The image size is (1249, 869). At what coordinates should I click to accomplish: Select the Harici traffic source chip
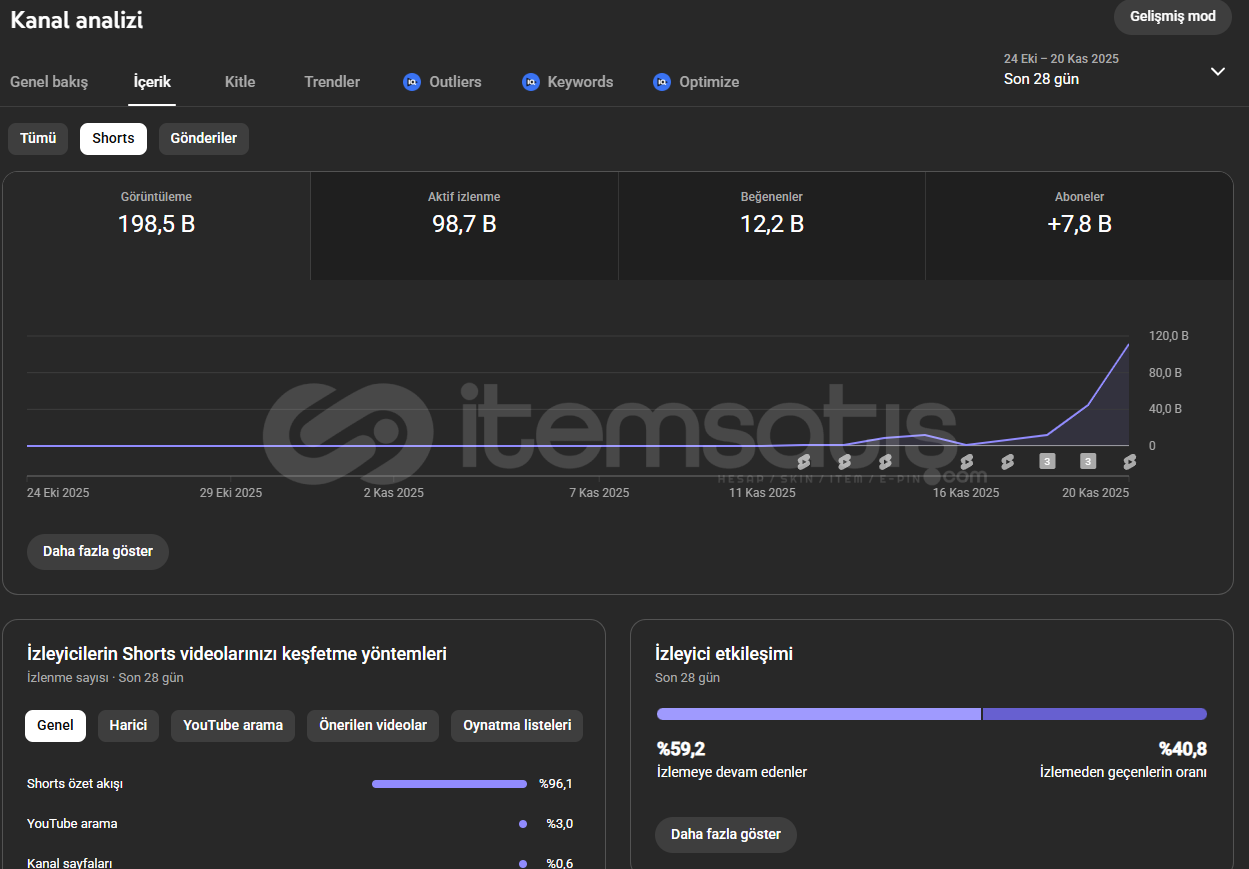tap(128, 726)
